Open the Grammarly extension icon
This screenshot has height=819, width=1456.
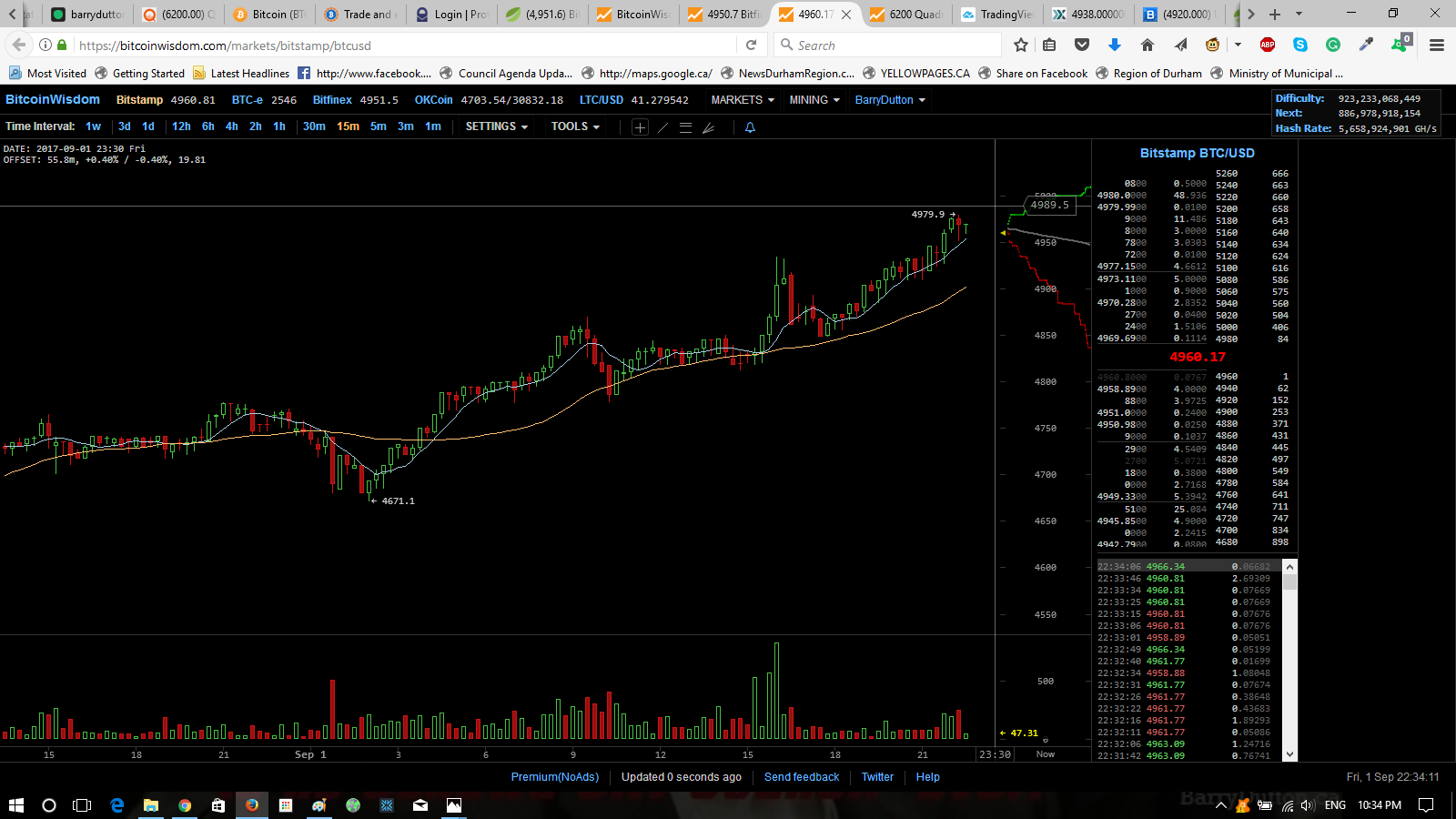coord(1333,45)
